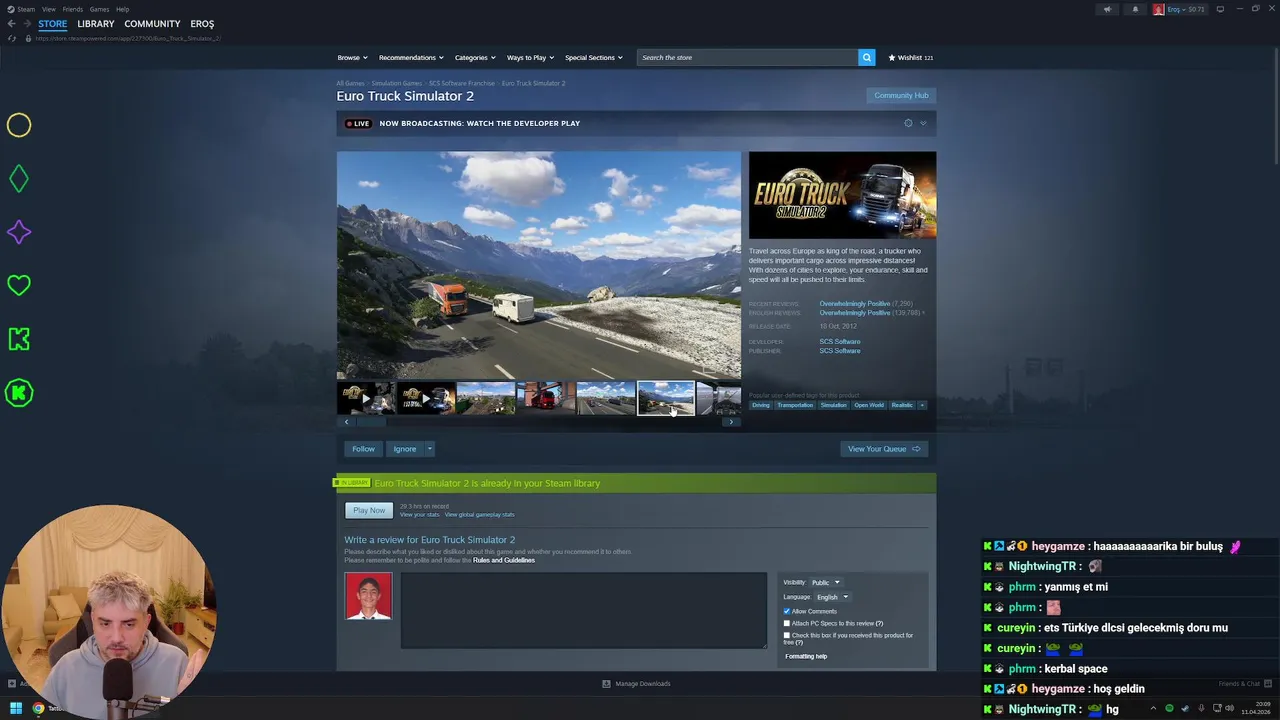Image resolution: width=1280 pixels, height=720 pixels.
Task: Open Windows Start menu
Action: tap(16, 708)
